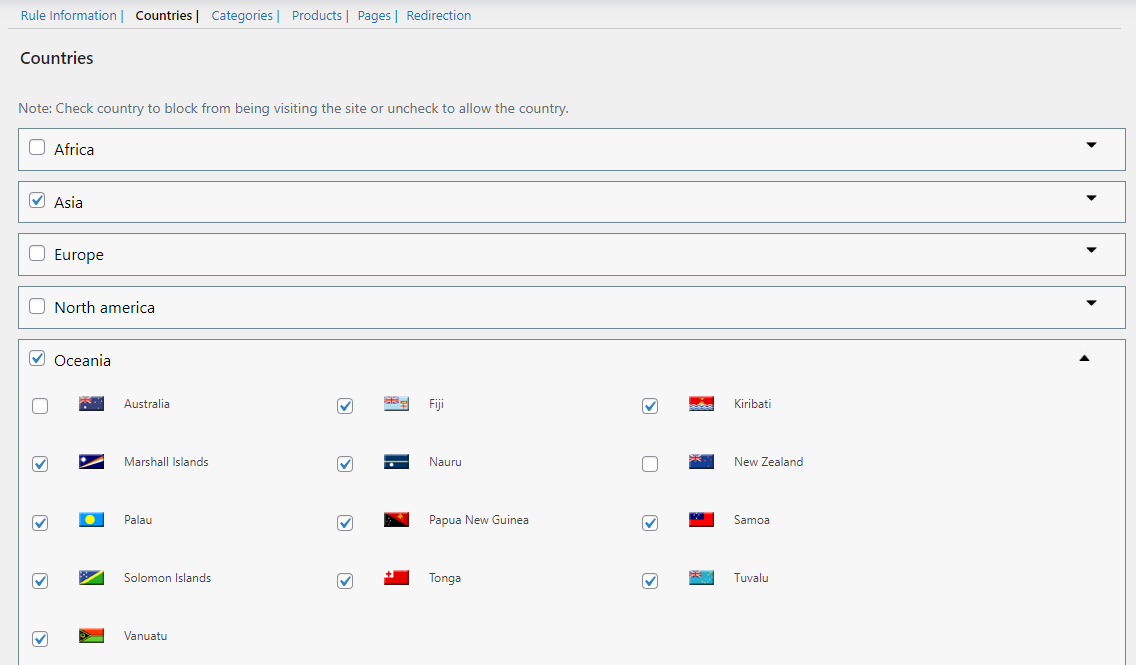Uncheck the Tonga checkbox

[x=345, y=580]
